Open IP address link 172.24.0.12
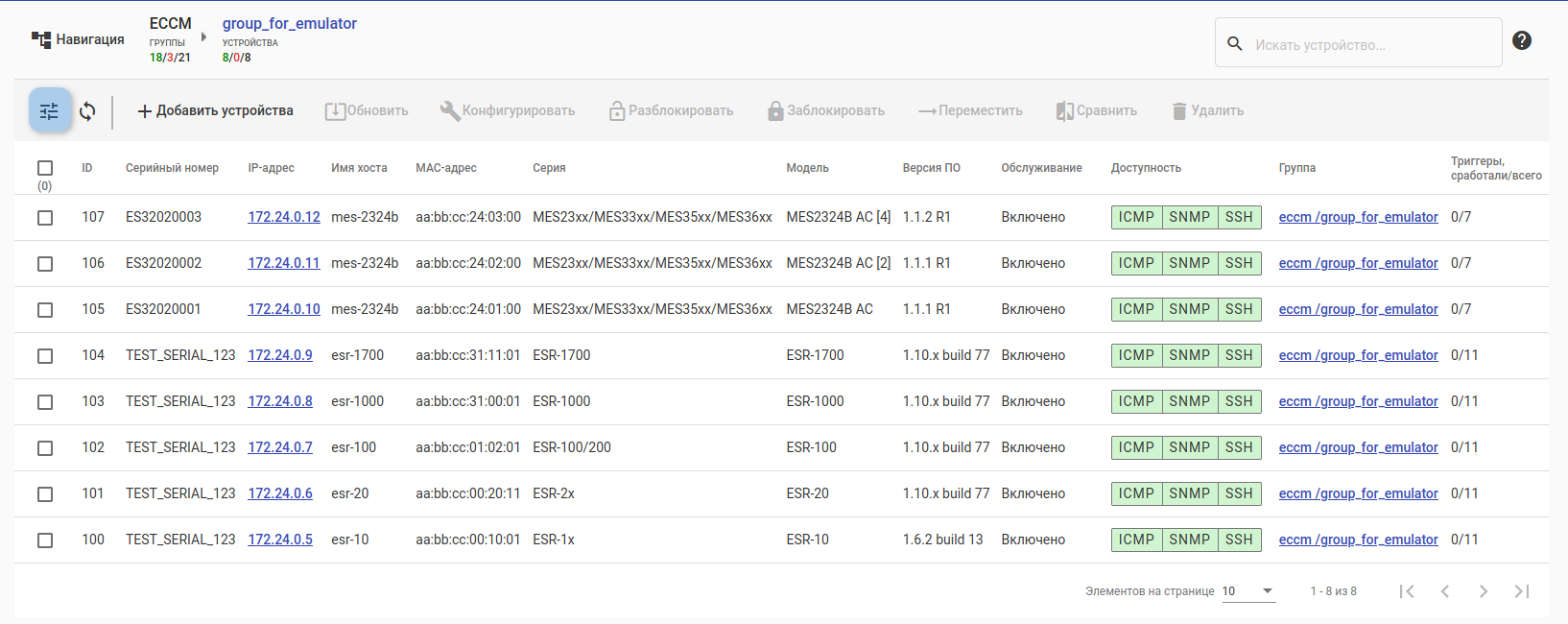1568x624 pixels. tap(284, 217)
